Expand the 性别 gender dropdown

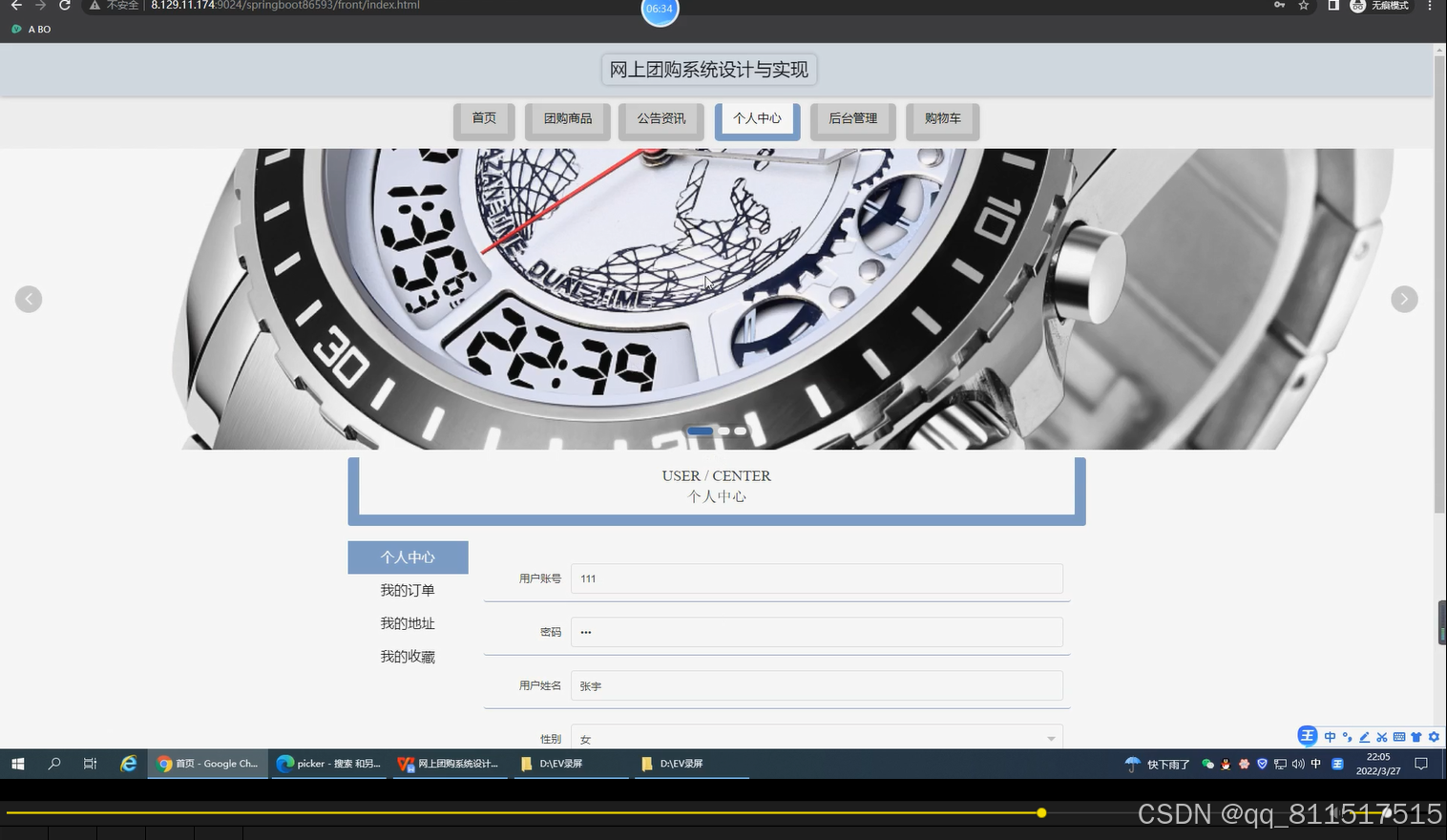tap(816, 738)
